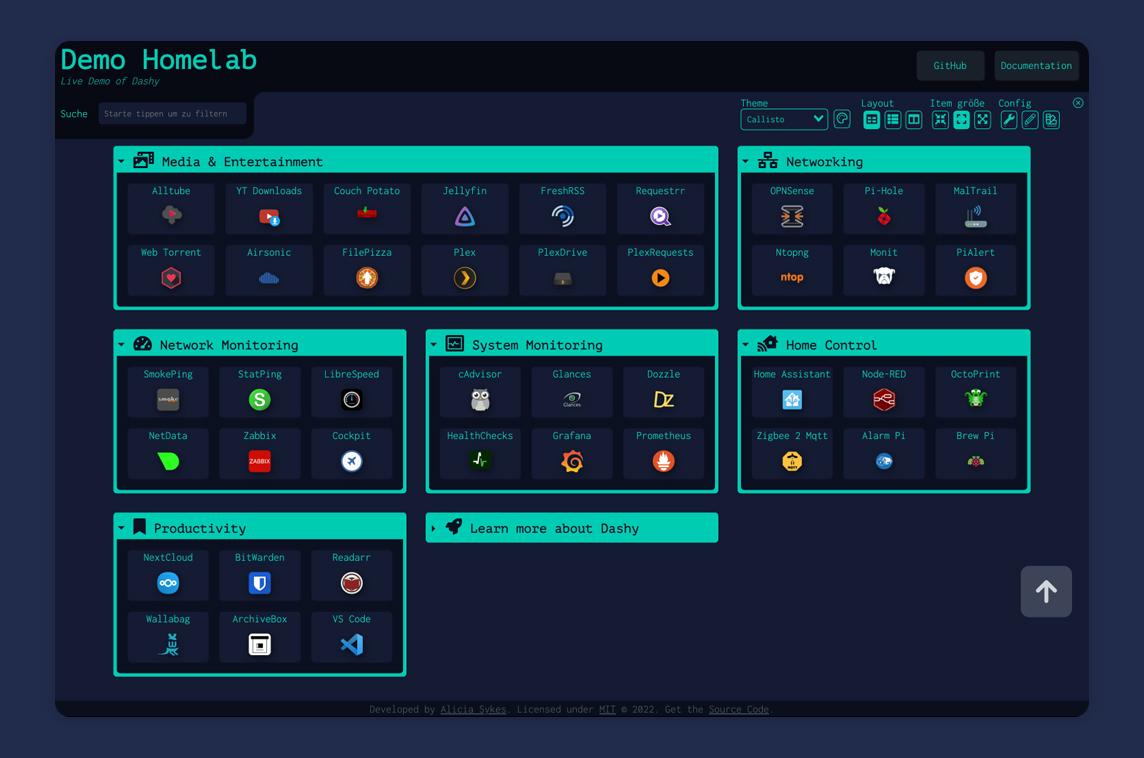Open the NextCloud tile
The width and height of the screenshot is (1144, 758).
coord(168,575)
